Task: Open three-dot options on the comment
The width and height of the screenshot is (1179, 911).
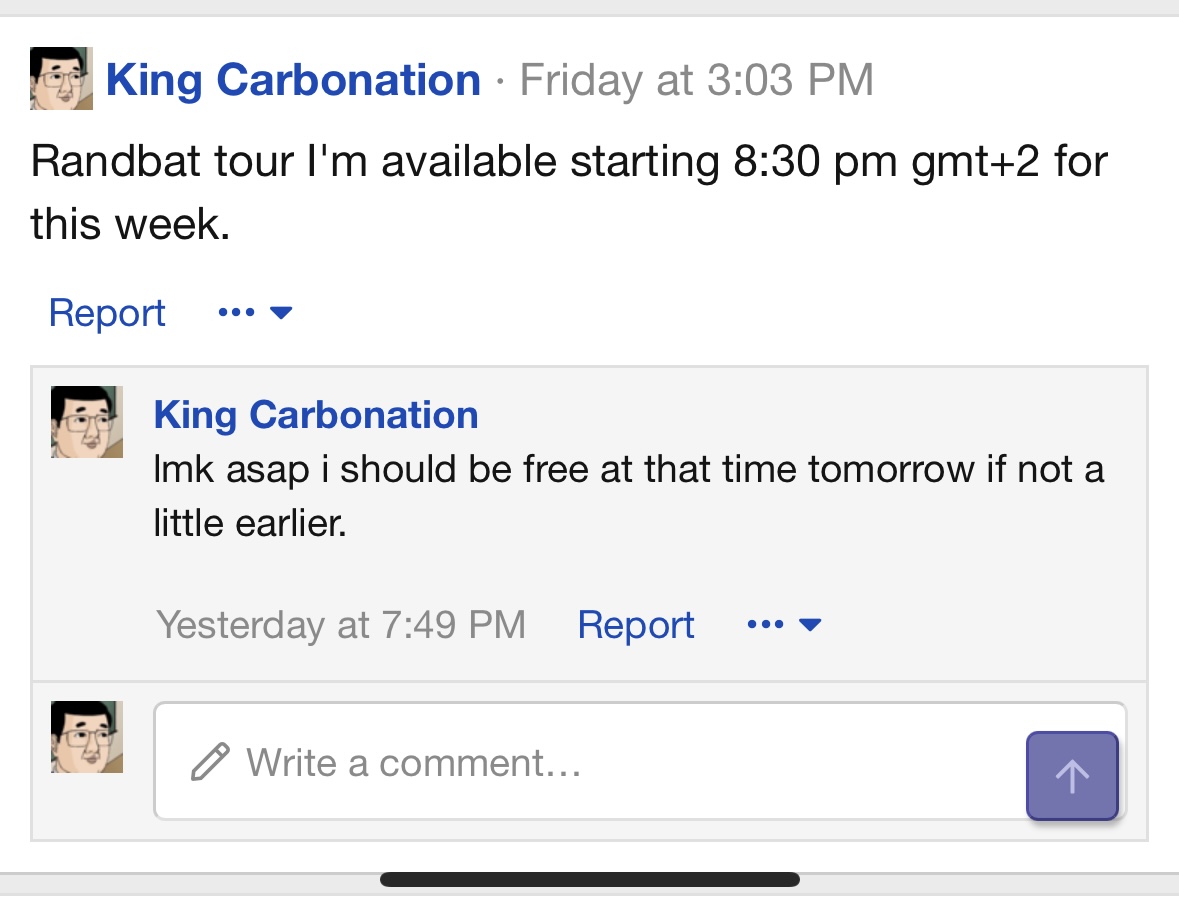Action: click(x=765, y=625)
